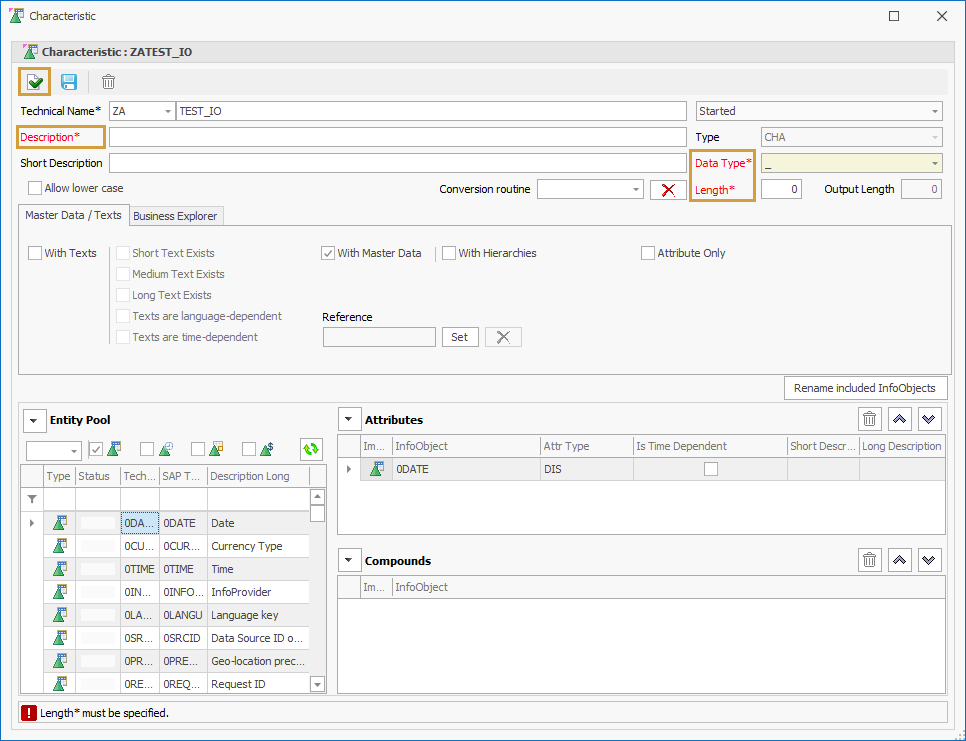Clear the Reference field with X button
966x741 pixels.
[x=503, y=337]
